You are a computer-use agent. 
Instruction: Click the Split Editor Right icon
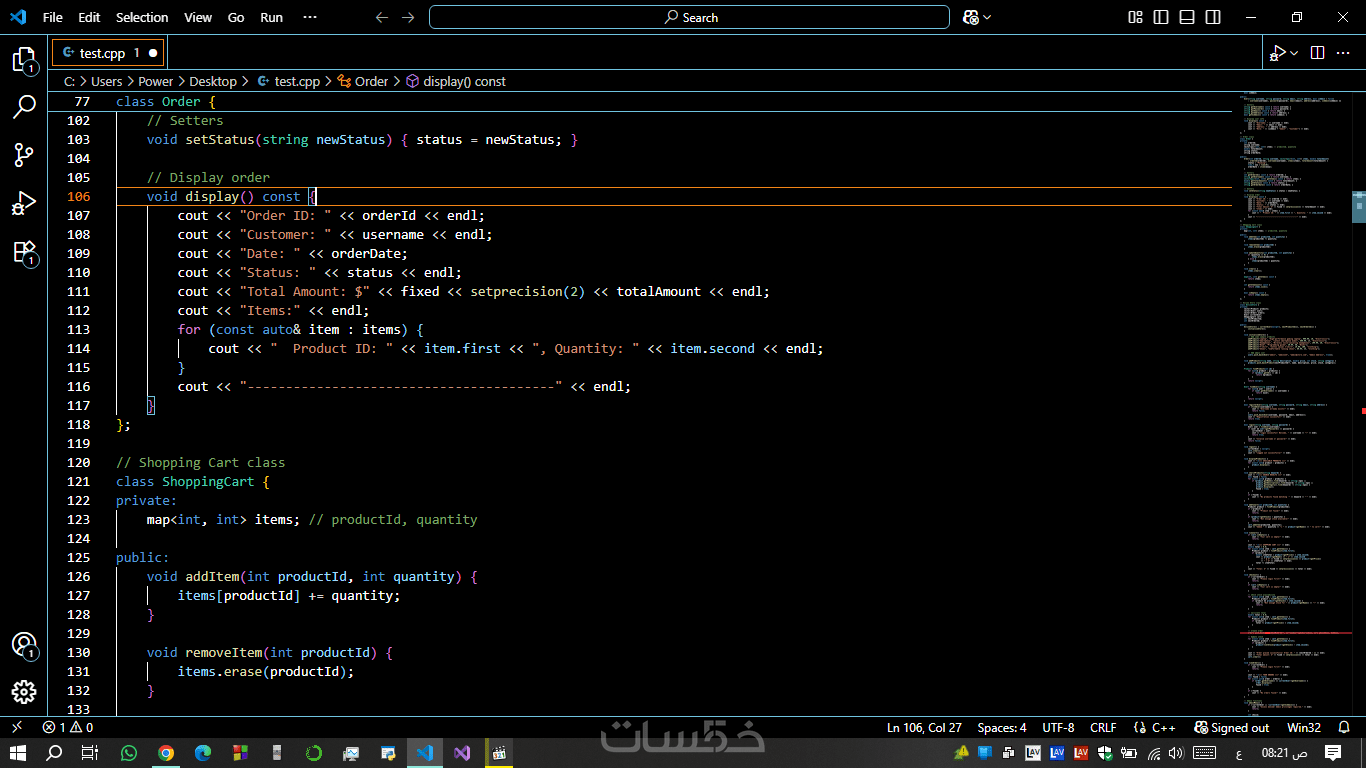[1317, 52]
